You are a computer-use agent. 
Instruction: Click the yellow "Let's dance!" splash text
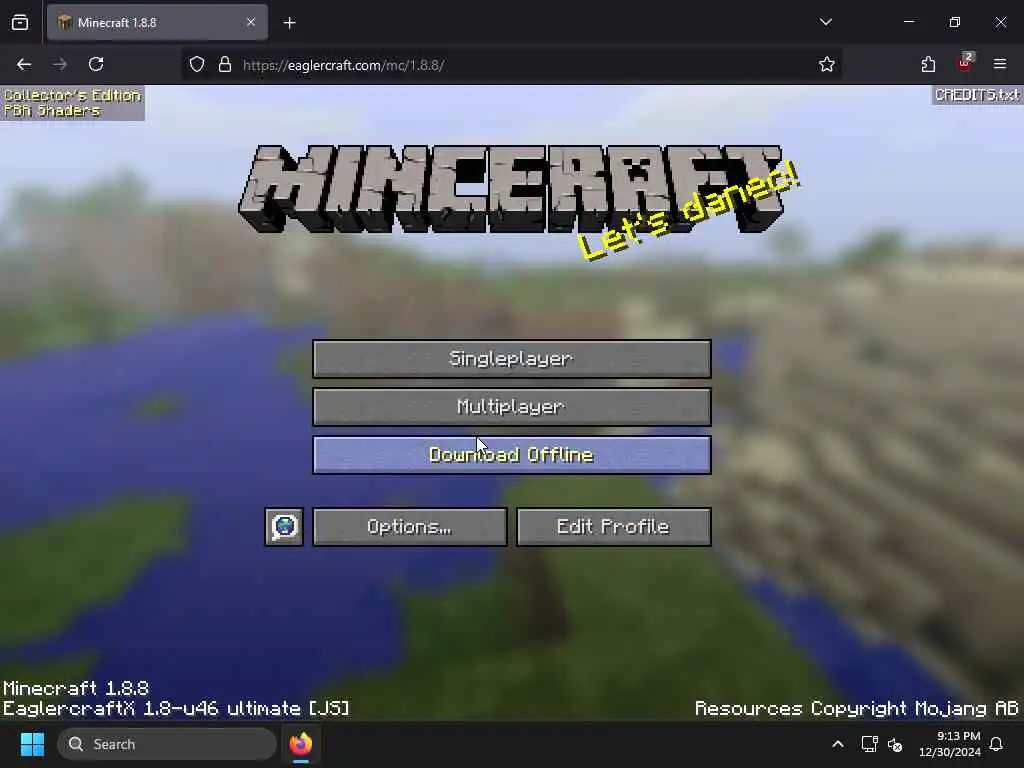coord(689,211)
